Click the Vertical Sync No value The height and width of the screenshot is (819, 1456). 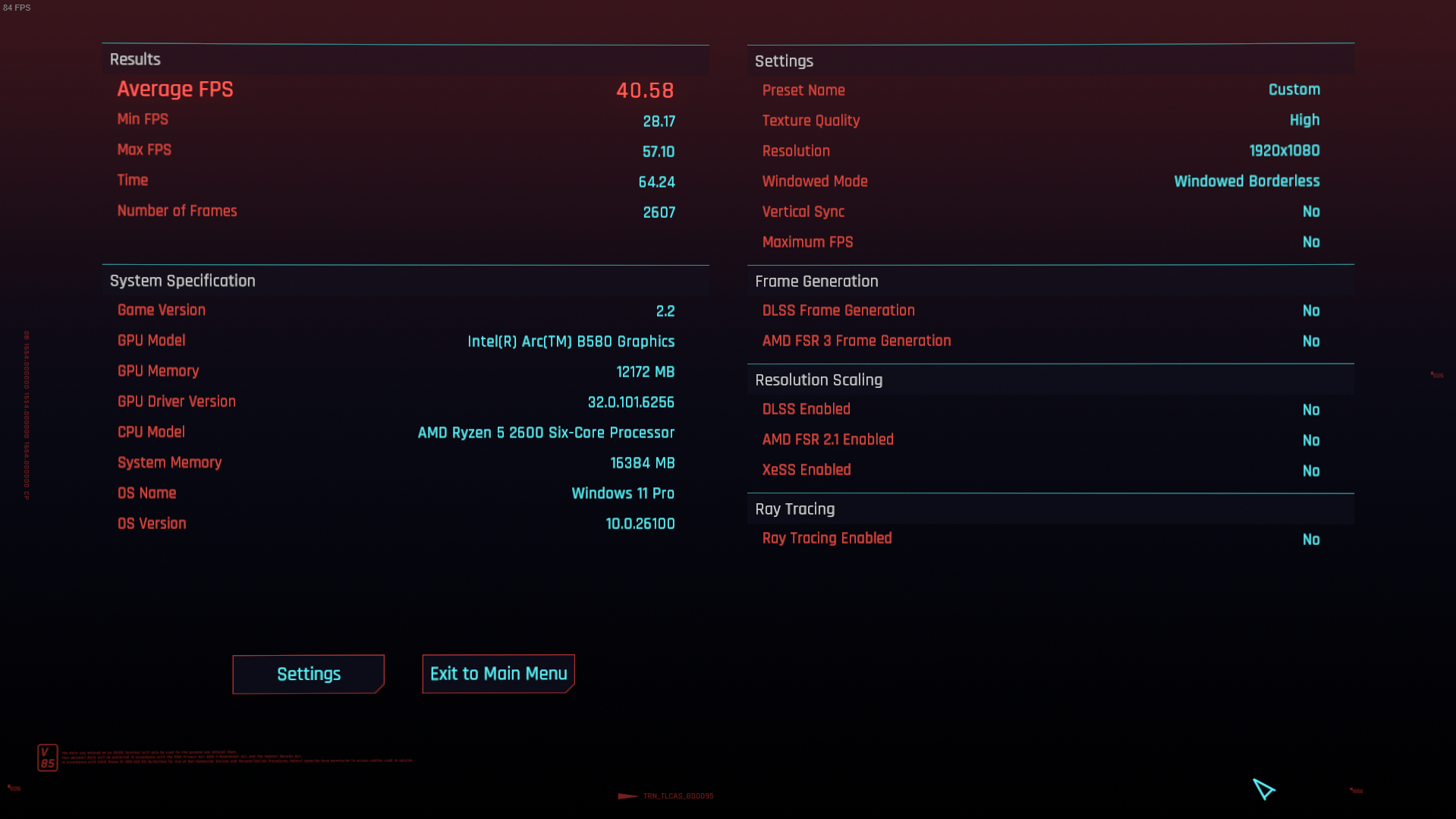click(x=1311, y=212)
